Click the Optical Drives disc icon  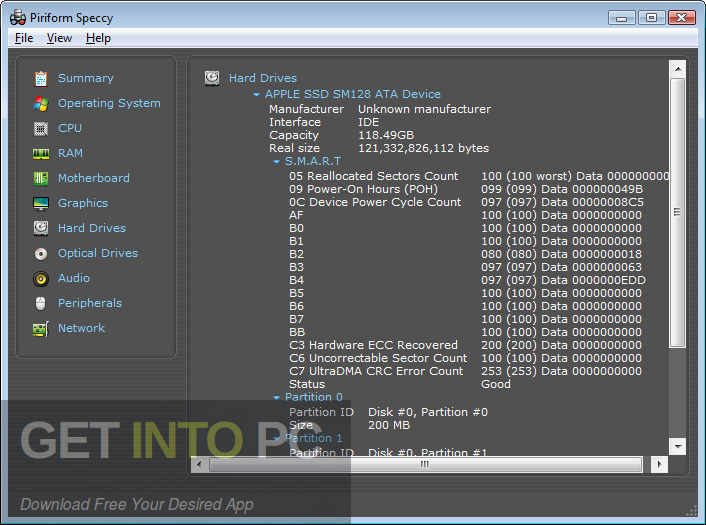[41, 254]
